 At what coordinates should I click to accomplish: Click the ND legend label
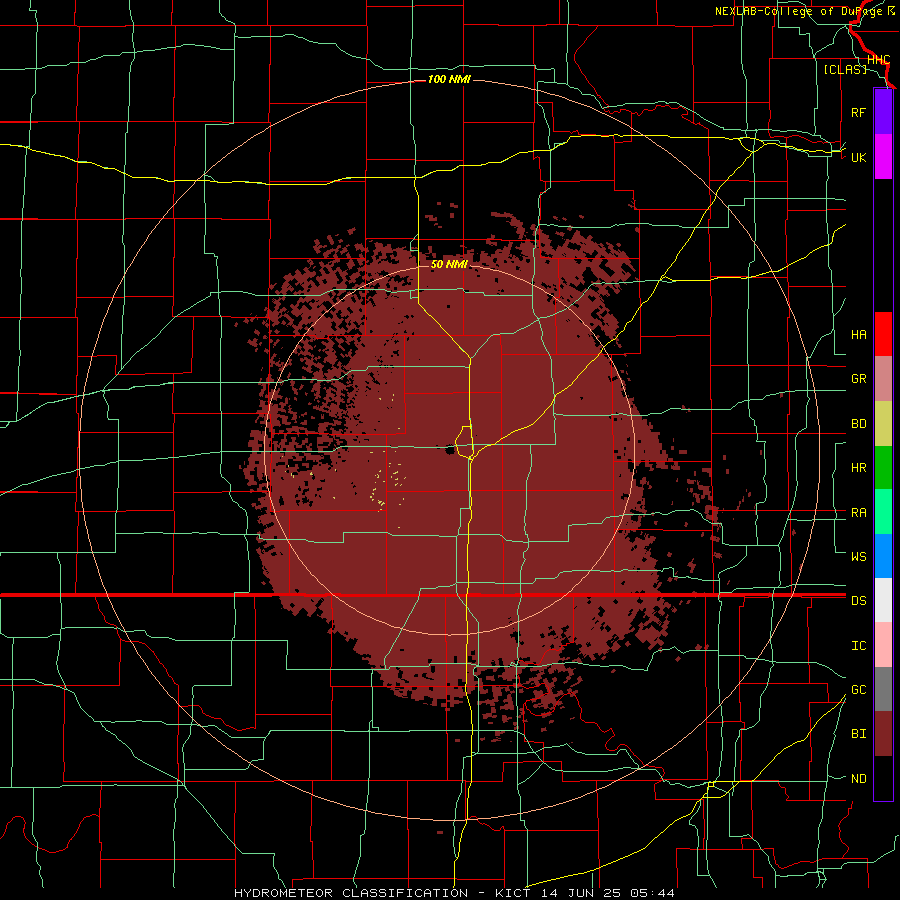pyautogui.click(x=859, y=779)
